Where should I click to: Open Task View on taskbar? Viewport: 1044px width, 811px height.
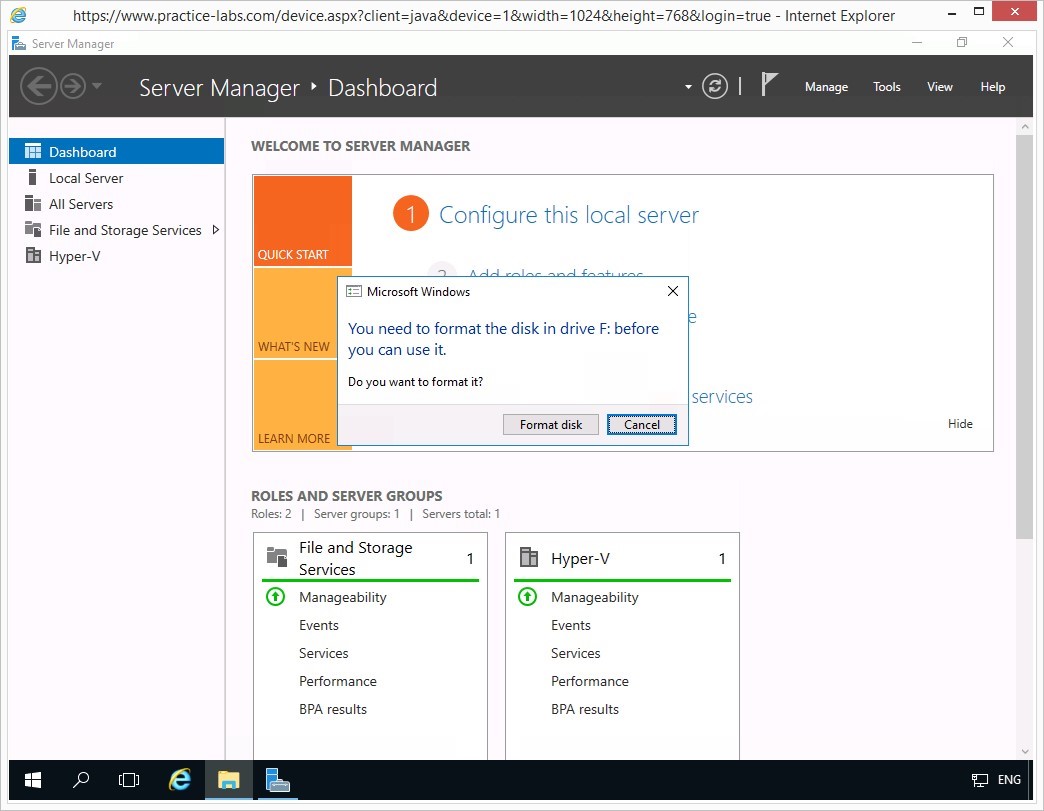(x=129, y=780)
